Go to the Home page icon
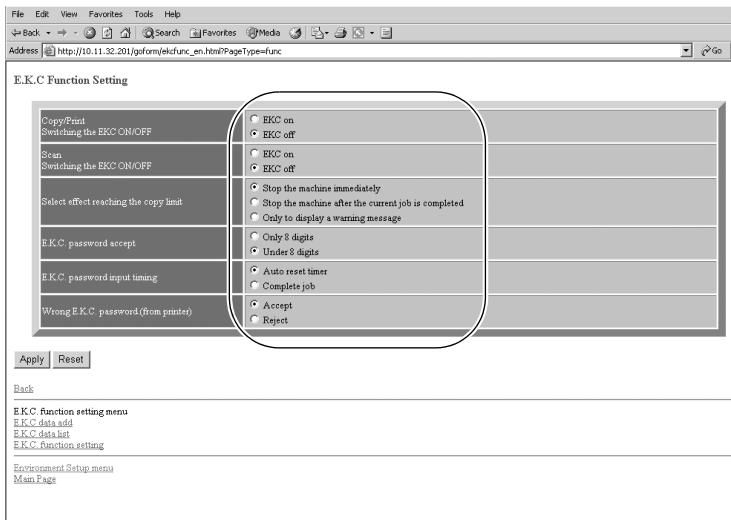This screenshot has width=731, height=520. coord(125,33)
